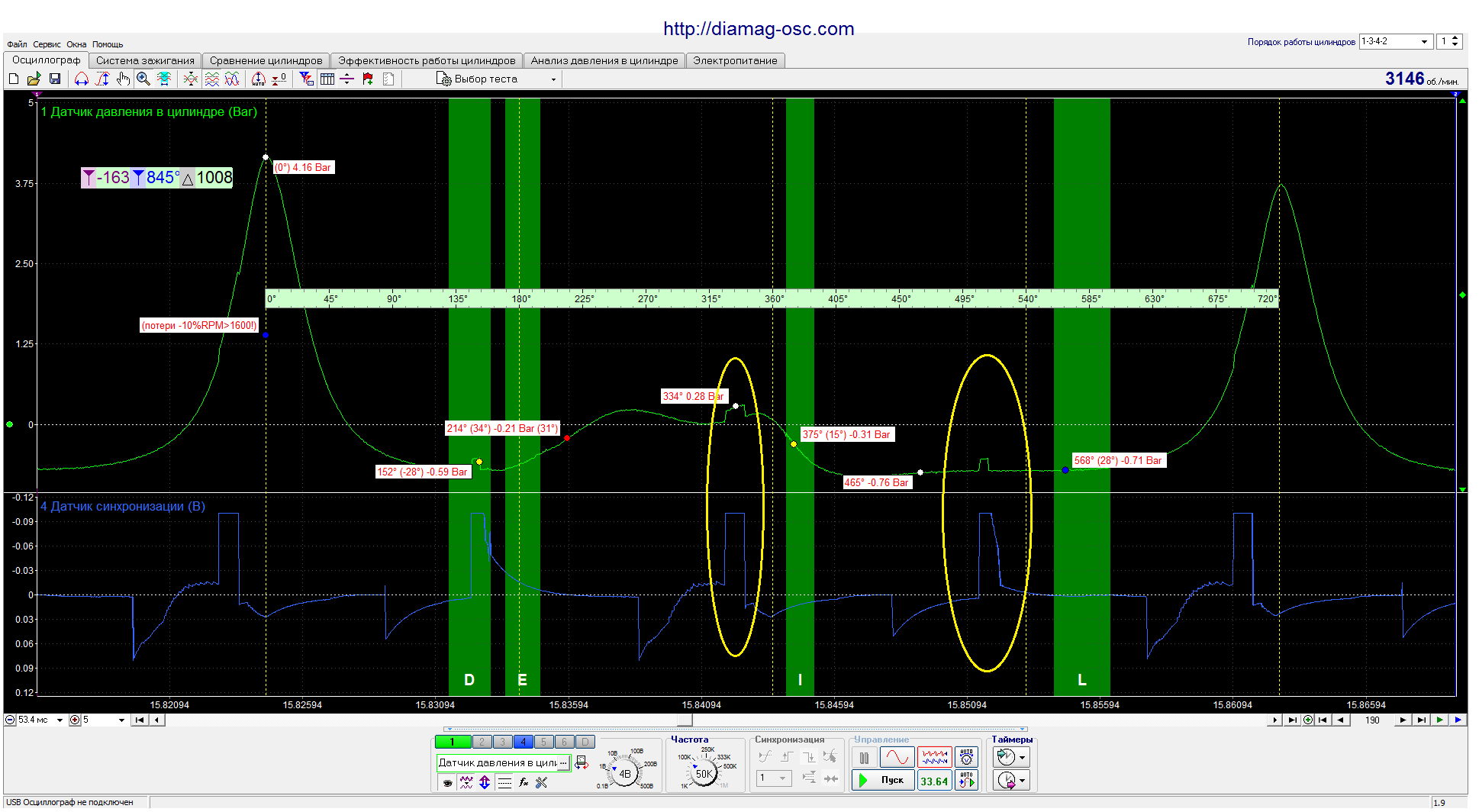Click the New document icon
This screenshot has height=812, width=1479.
click(14, 79)
